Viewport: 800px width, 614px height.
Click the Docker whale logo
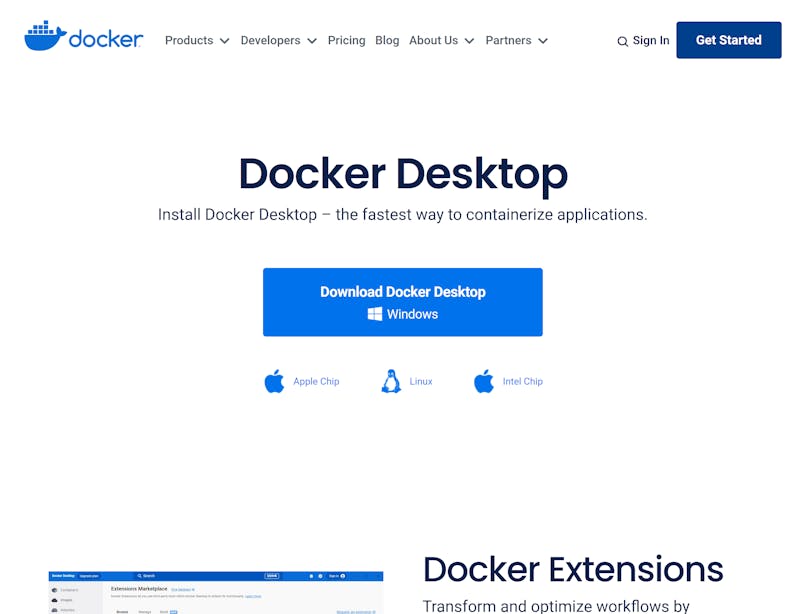click(84, 36)
